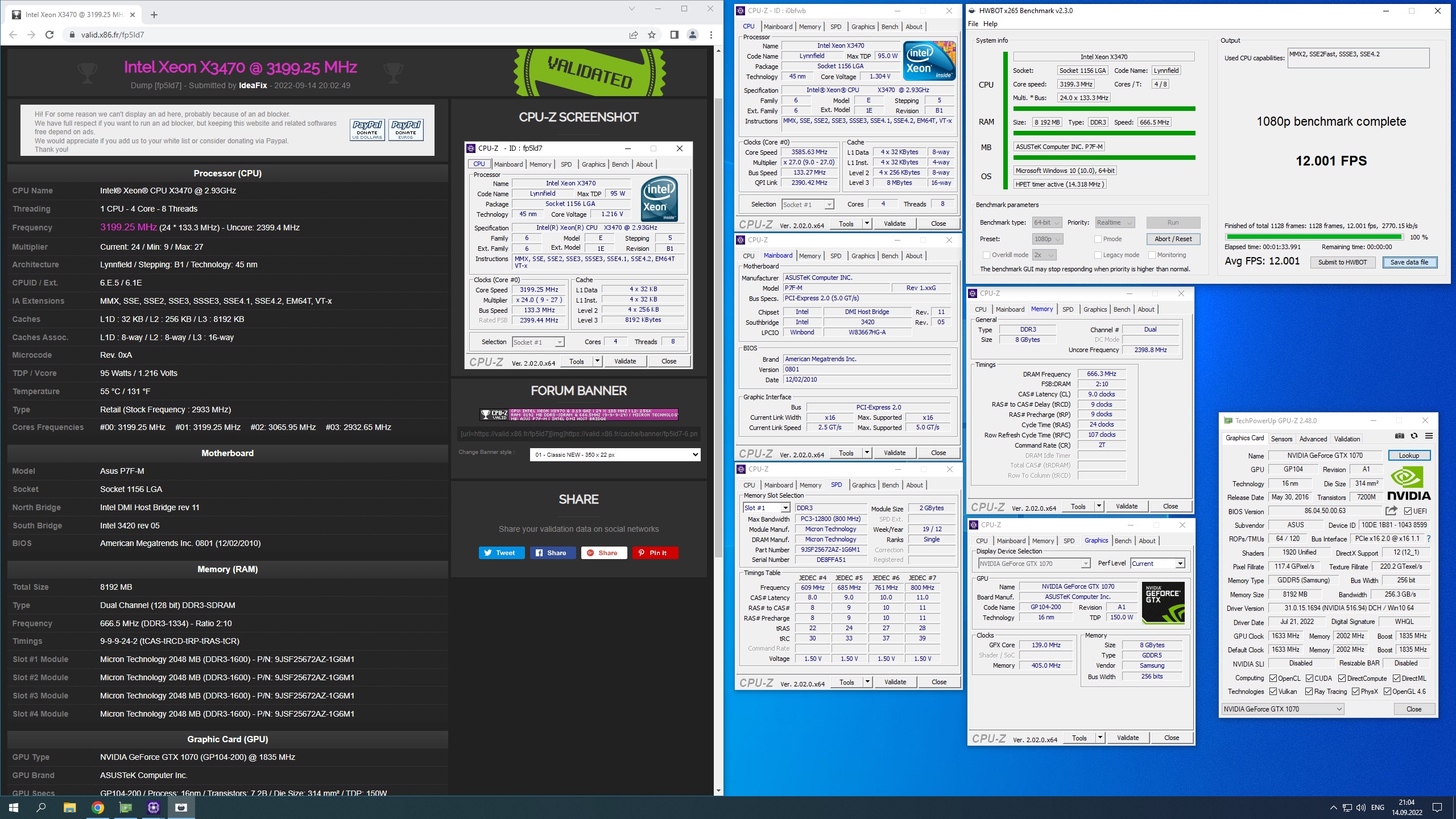Viewport: 1456px width, 819px height.
Task: Click the PayPal Donate US Dollars badge
Action: click(x=367, y=129)
